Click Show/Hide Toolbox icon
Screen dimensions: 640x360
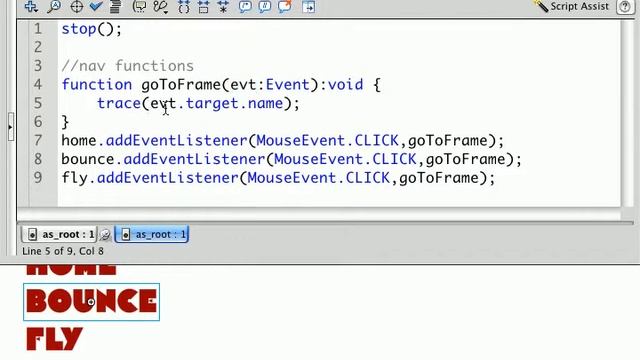tap(309, 6)
